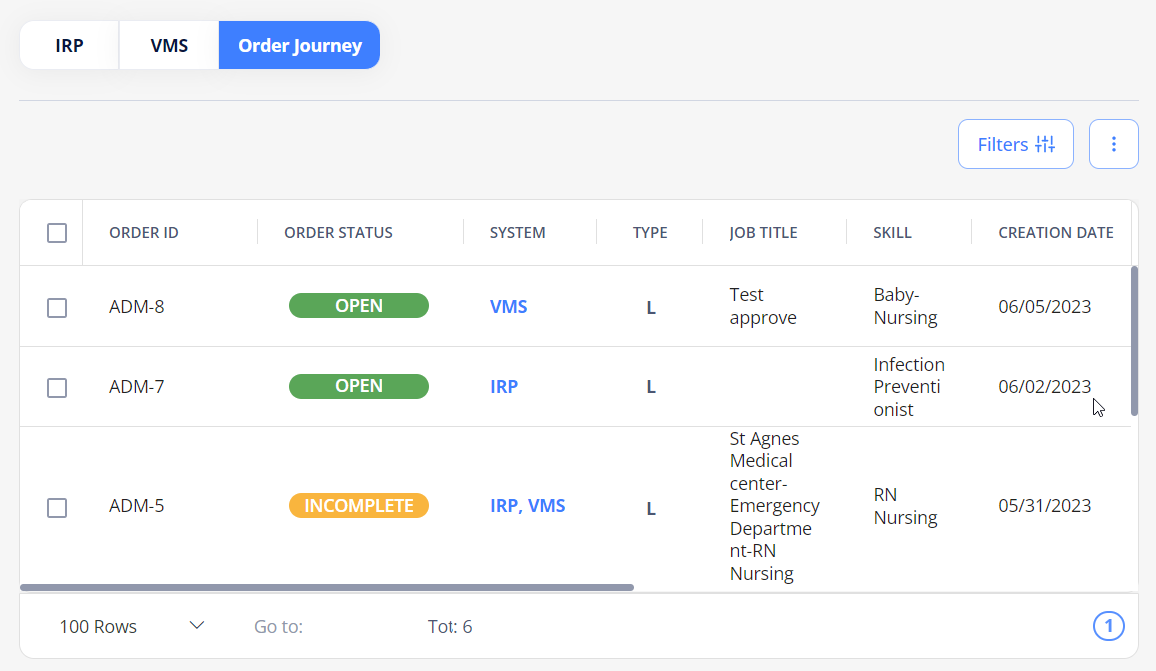This screenshot has width=1156, height=671.
Task: Click the 'Infection Preventionist' skill cell
Action: click(909, 387)
